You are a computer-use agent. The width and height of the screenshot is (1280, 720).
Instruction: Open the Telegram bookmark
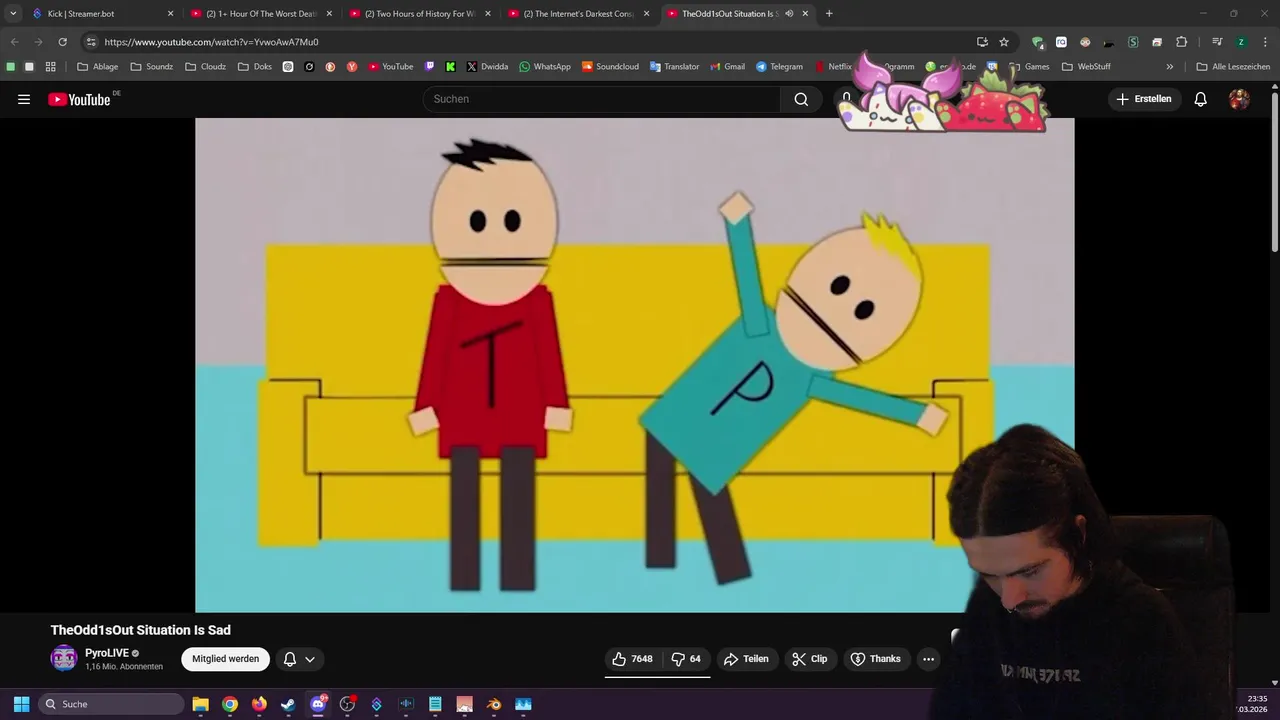779,67
